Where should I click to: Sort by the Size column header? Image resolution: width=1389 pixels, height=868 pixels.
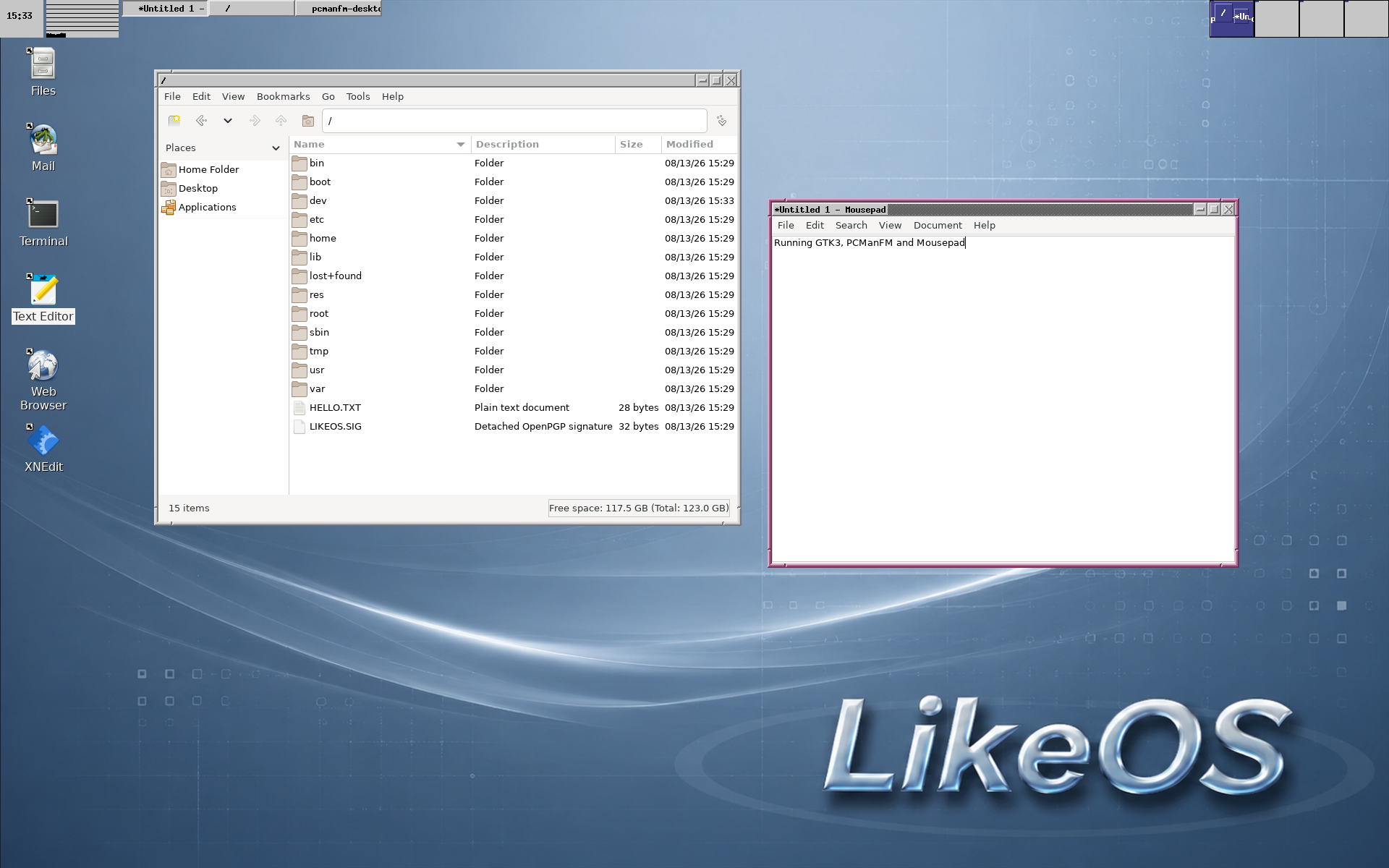click(x=638, y=144)
